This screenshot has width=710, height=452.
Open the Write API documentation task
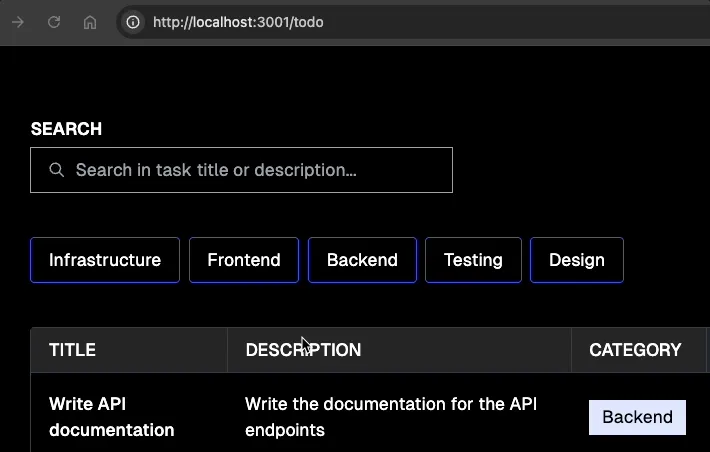[111, 417]
